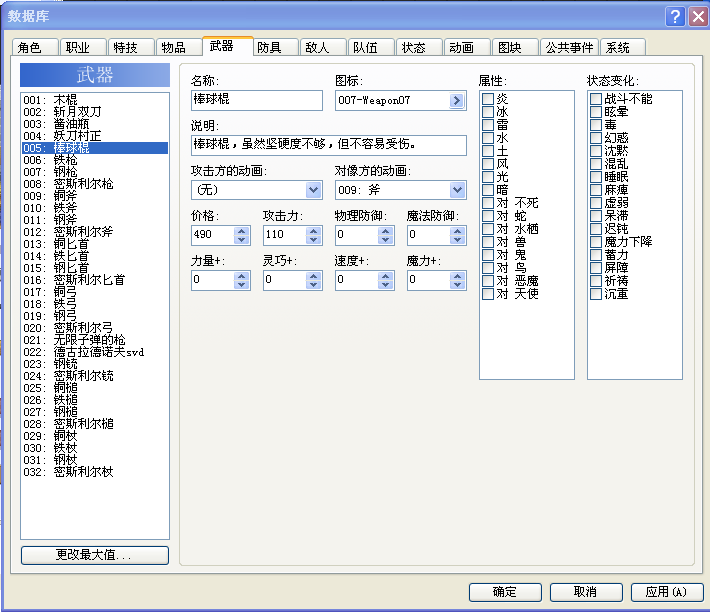The height and width of the screenshot is (612, 710).
Task: Open the 攻击方的动画 dropdown
Action: [313, 190]
